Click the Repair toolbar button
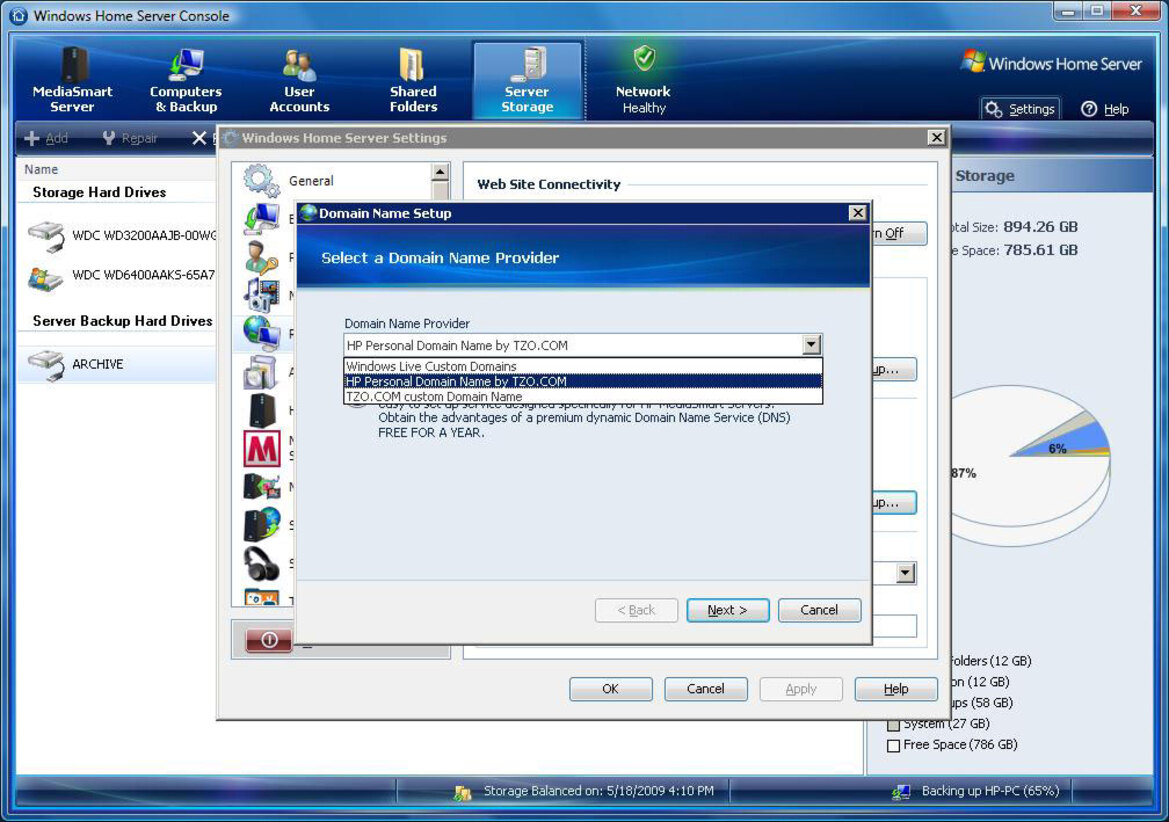The width and height of the screenshot is (1169, 822). click(x=130, y=138)
